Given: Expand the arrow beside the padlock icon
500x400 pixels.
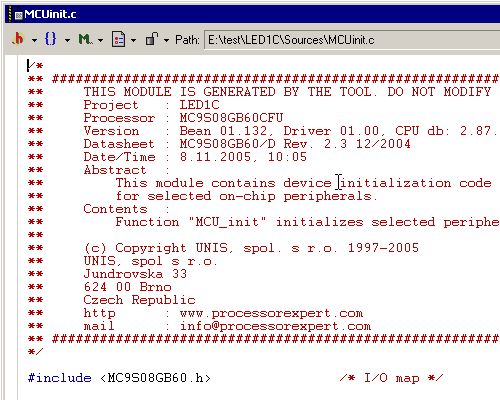Looking at the screenshot, I should point(166,40).
